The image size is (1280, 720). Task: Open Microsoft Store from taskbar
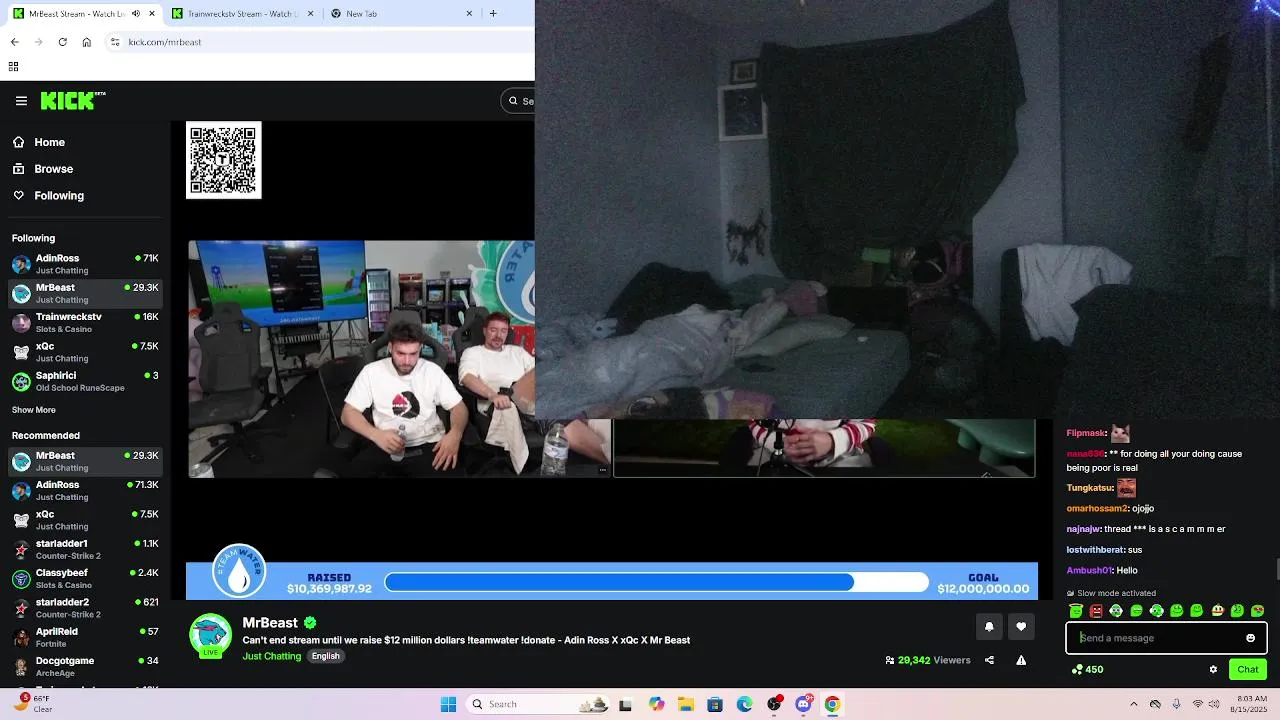pyautogui.click(x=715, y=704)
